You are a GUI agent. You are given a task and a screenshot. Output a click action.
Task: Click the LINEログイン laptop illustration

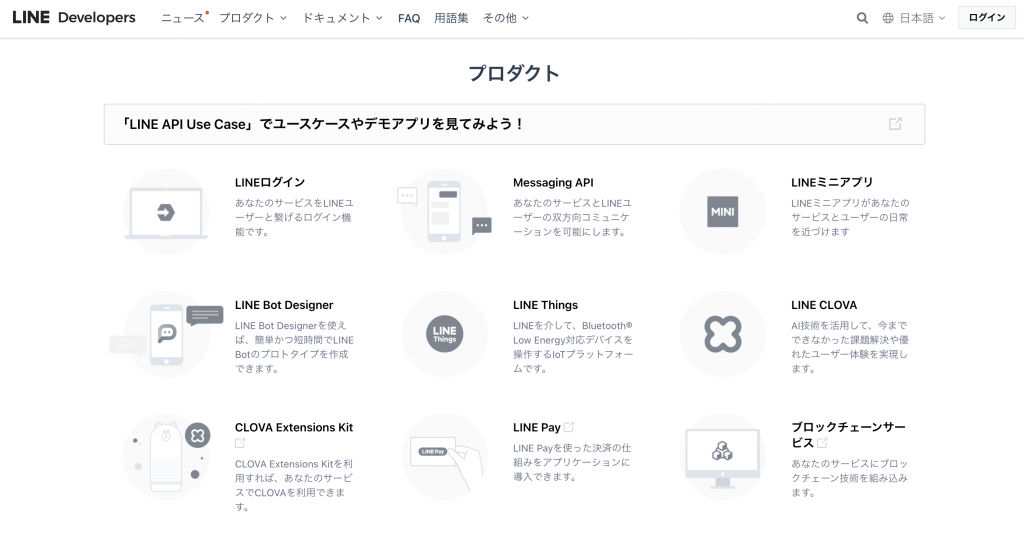tap(166, 212)
